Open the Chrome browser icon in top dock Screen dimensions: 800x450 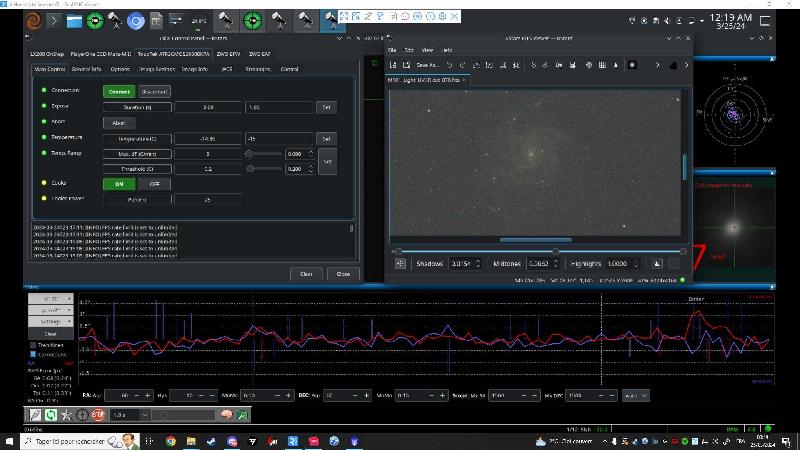pos(136,19)
